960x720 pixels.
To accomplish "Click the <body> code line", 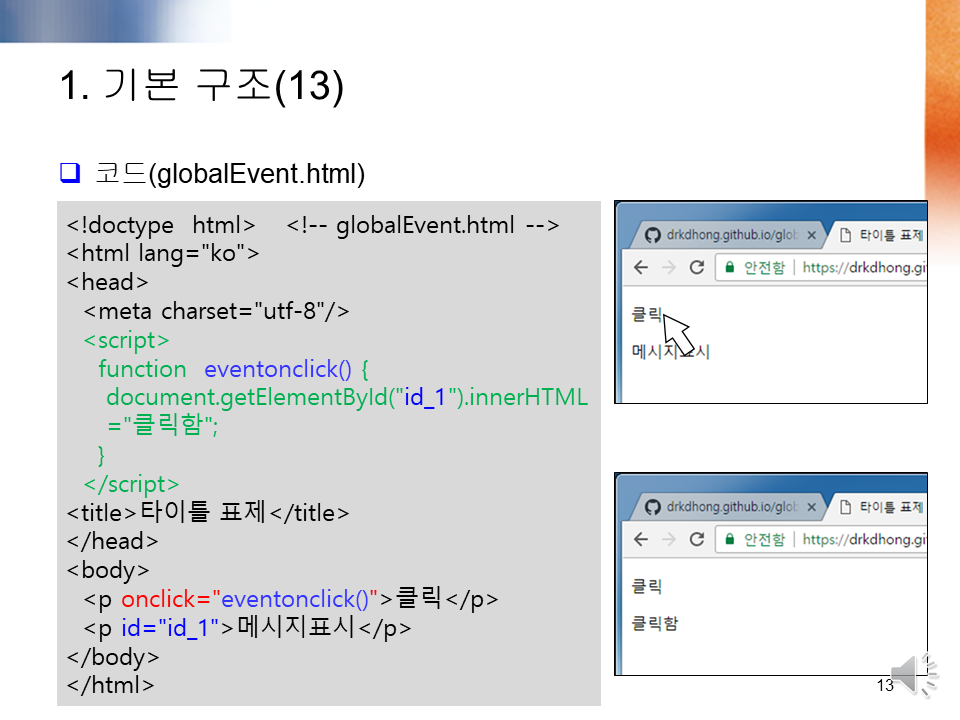I will (108, 570).
